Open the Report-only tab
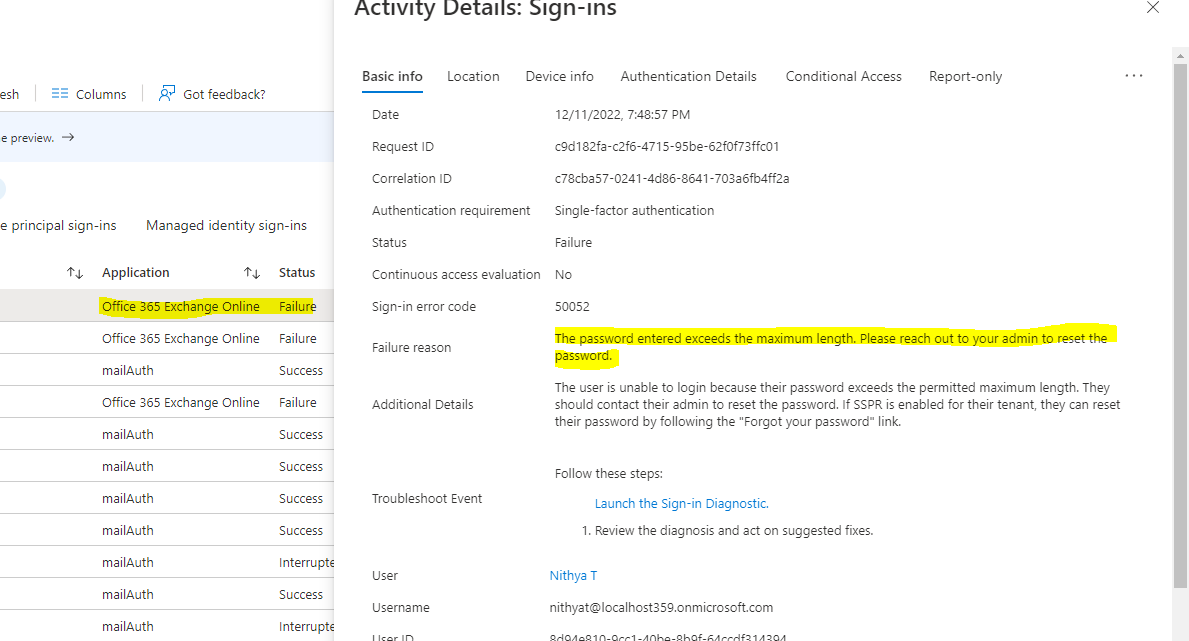 (x=965, y=77)
